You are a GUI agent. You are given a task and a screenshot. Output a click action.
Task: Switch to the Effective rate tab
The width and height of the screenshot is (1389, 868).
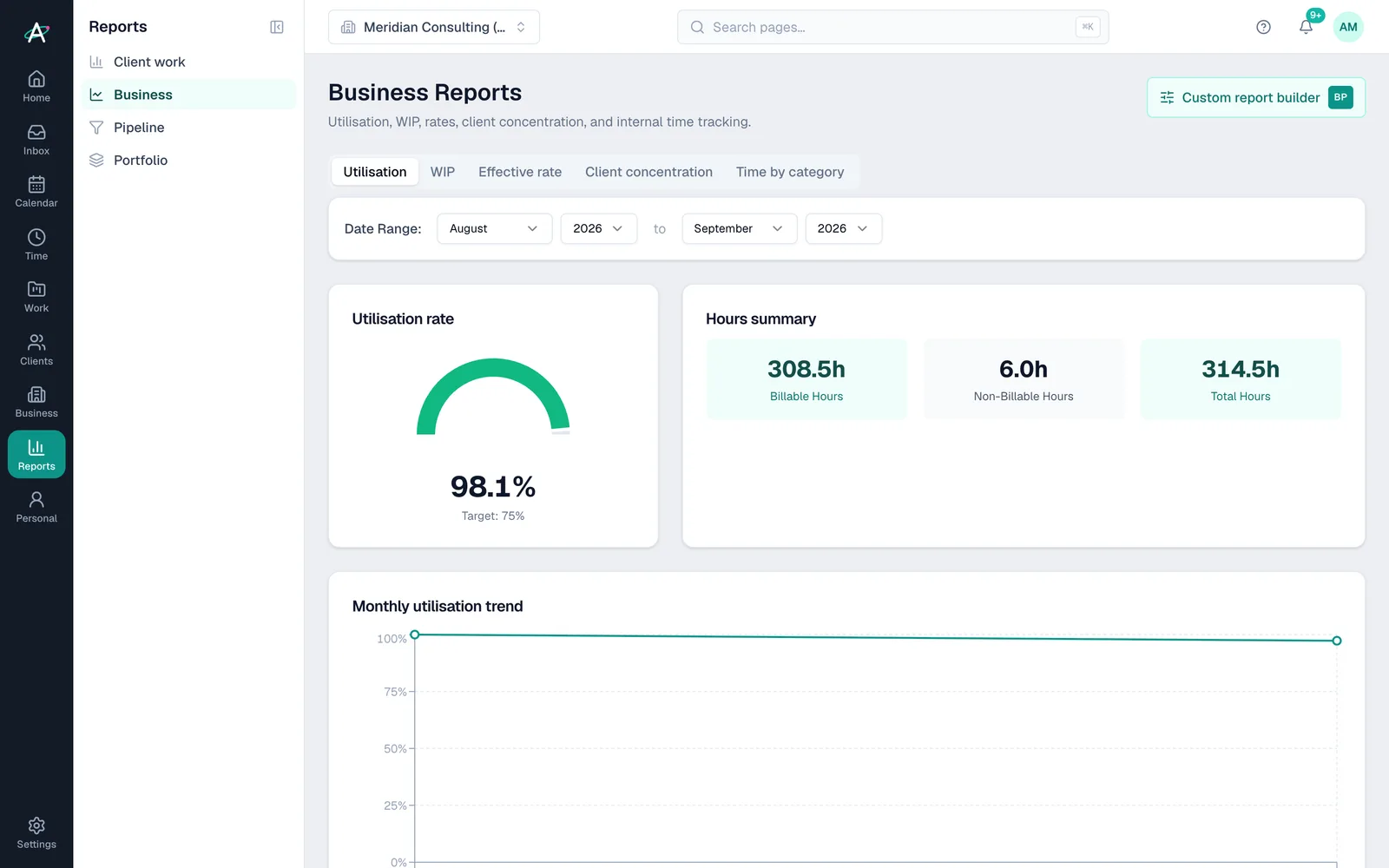tap(520, 172)
